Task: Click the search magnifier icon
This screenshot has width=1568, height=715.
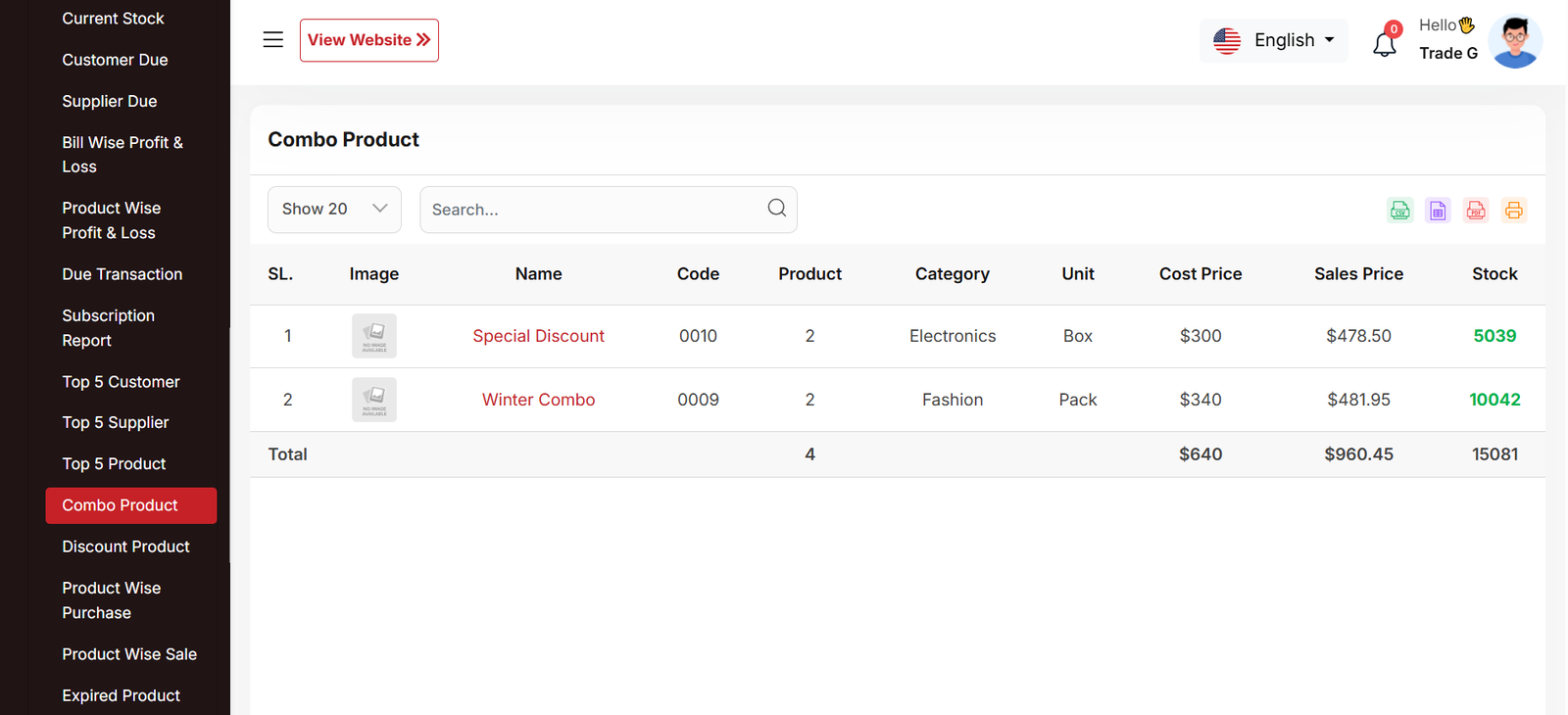Action: pos(776,209)
